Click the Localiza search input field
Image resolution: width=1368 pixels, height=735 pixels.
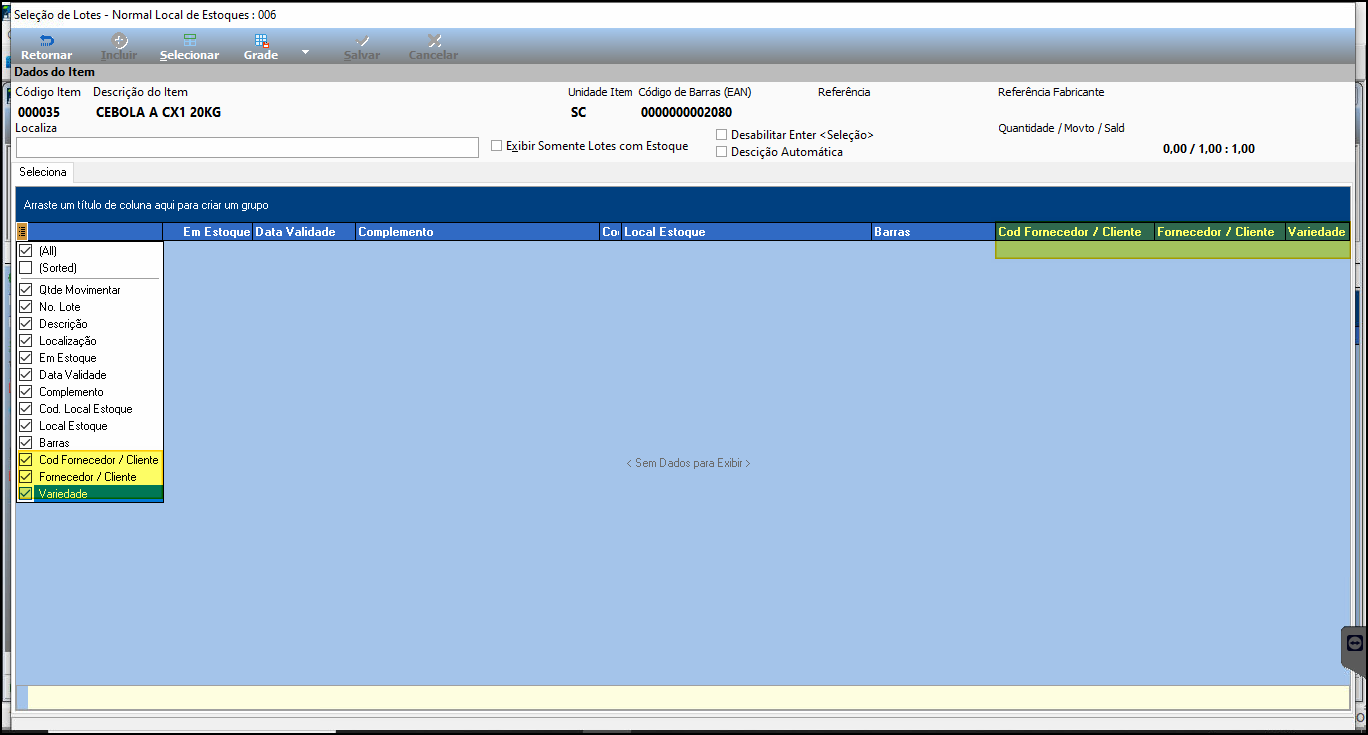247,147
